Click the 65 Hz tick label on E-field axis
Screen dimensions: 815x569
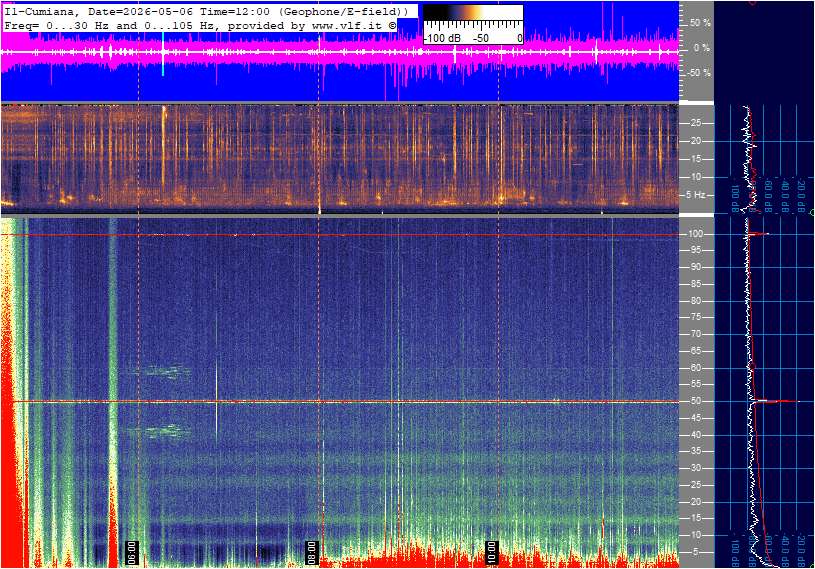click(695, 351)
